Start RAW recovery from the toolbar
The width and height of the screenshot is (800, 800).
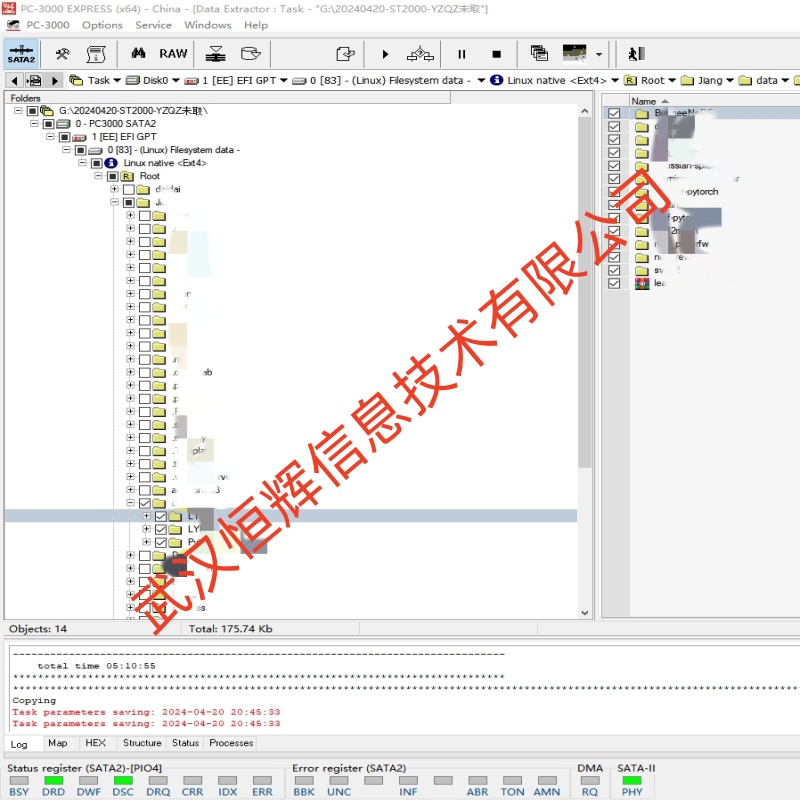(x=173, y=54)
